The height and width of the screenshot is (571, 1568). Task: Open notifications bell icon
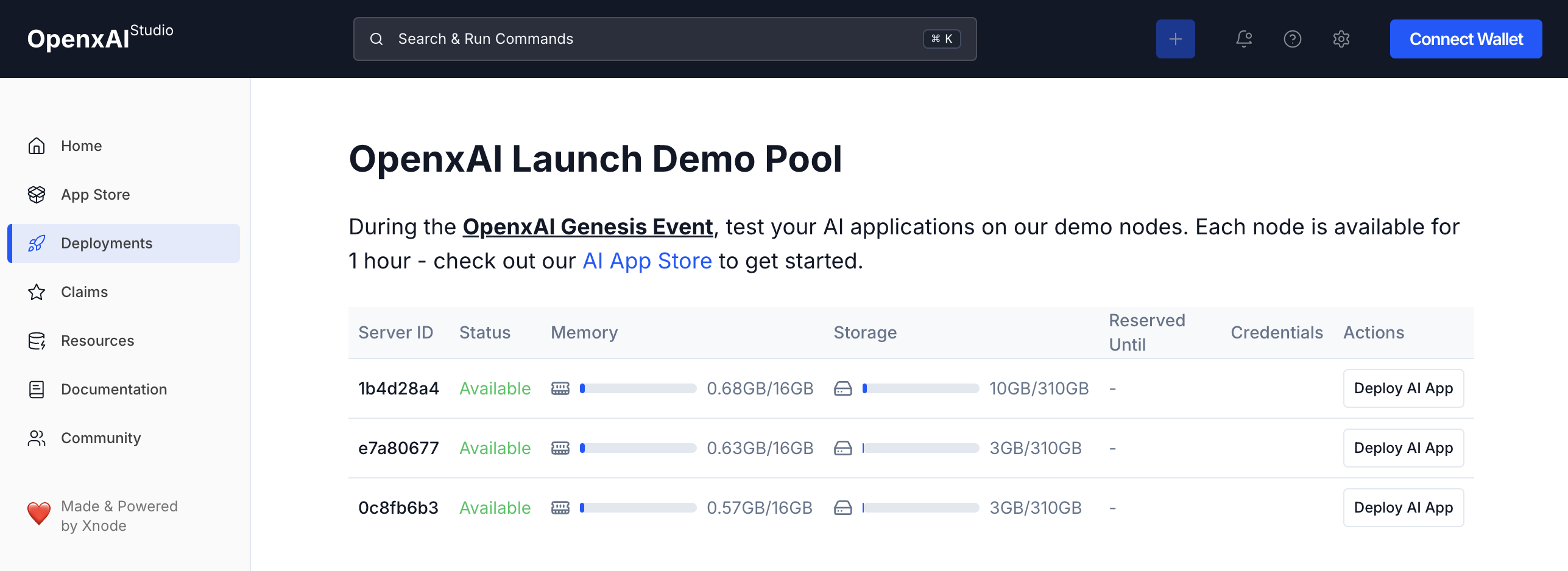pos(1243,39)
